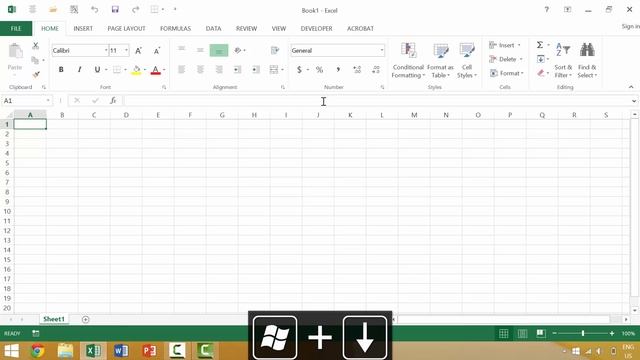Click the Decrease Decimal icon
The height and width of the screenshot is (360, 640).
point(376,70)
